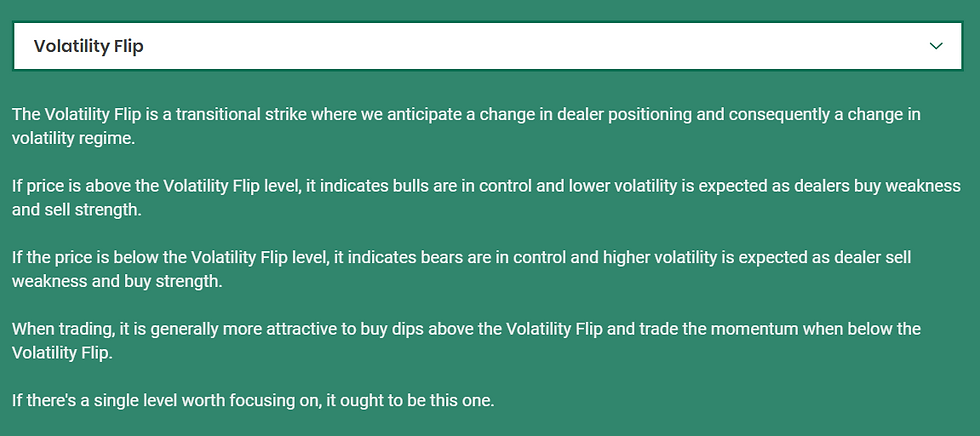
Task: Click the sentence starting "If price is above"
Action: pyautogui.click(x=486, y=197)
